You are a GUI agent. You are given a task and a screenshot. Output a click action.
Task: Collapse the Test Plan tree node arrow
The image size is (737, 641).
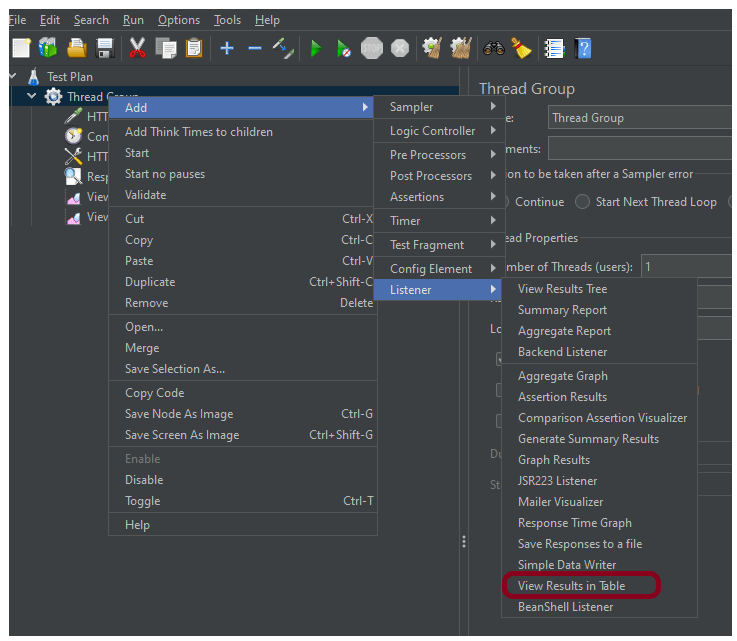[x=12, y=76]
